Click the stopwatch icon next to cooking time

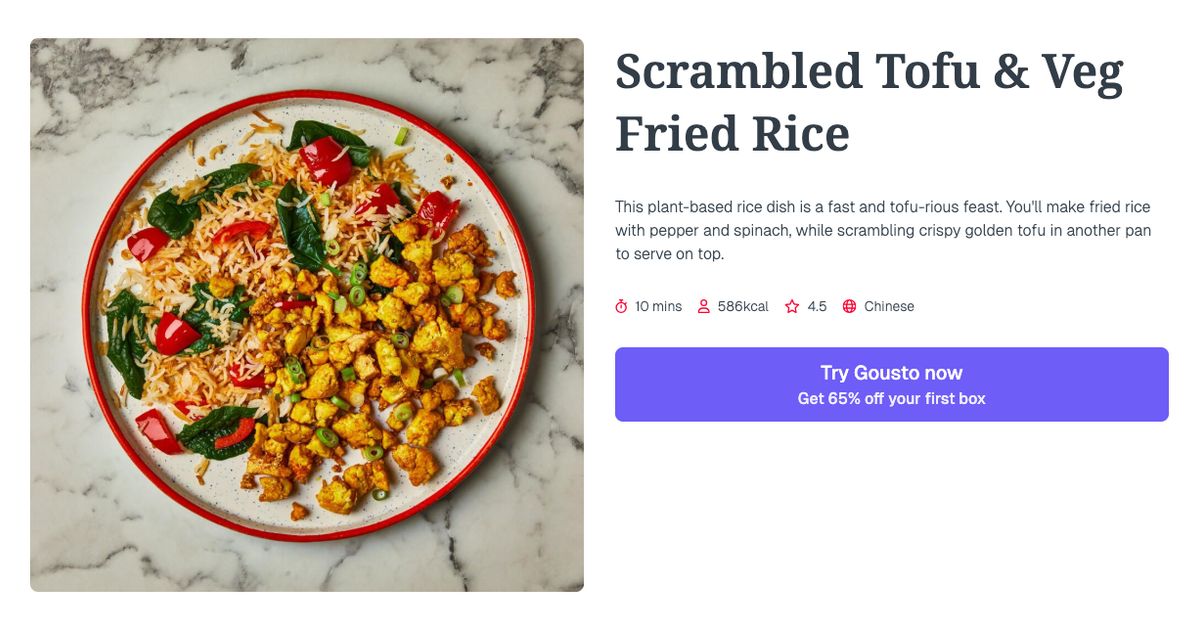coord(620,306)
